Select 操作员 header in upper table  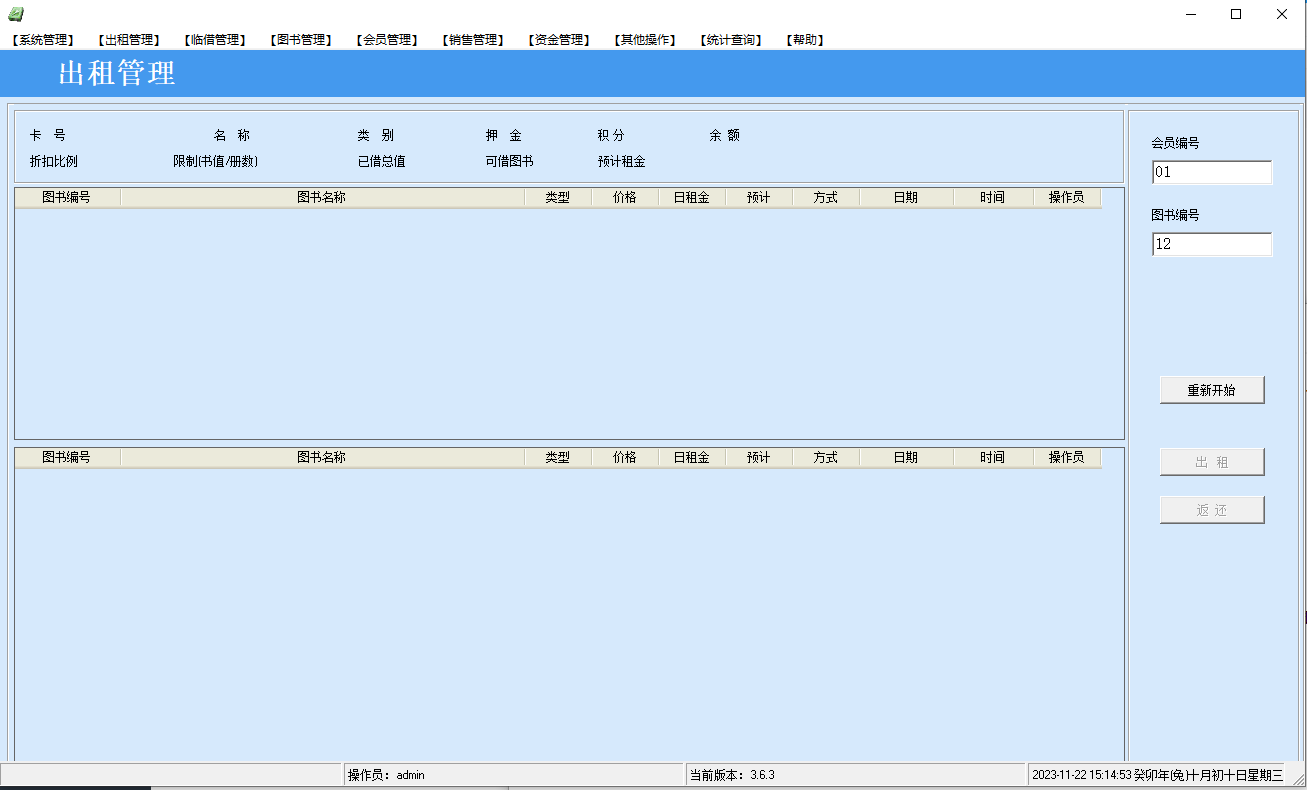[1067, 198]
